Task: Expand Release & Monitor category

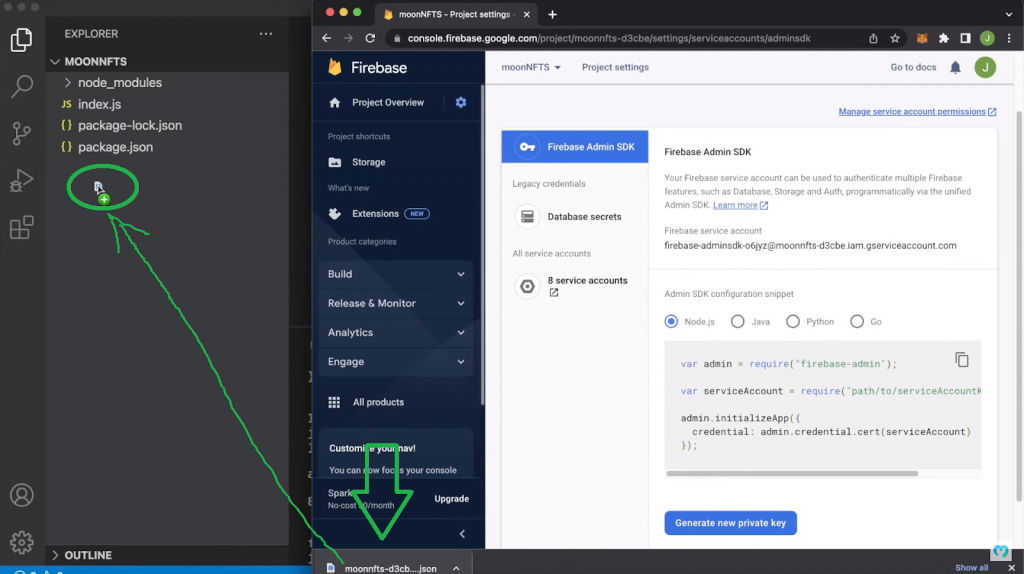Action: (x=396, y=303)
